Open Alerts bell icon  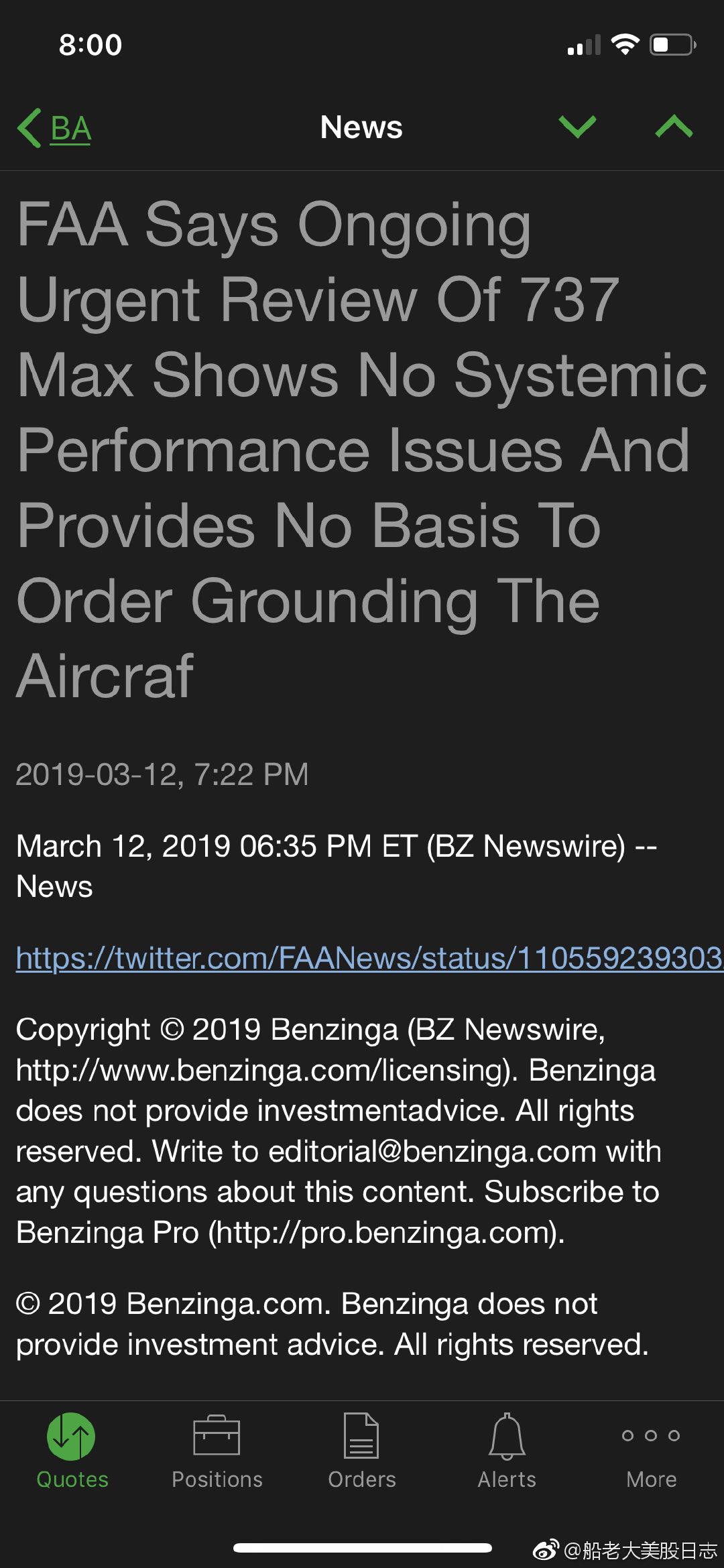pyautogui.click(x=507, y=1436)
